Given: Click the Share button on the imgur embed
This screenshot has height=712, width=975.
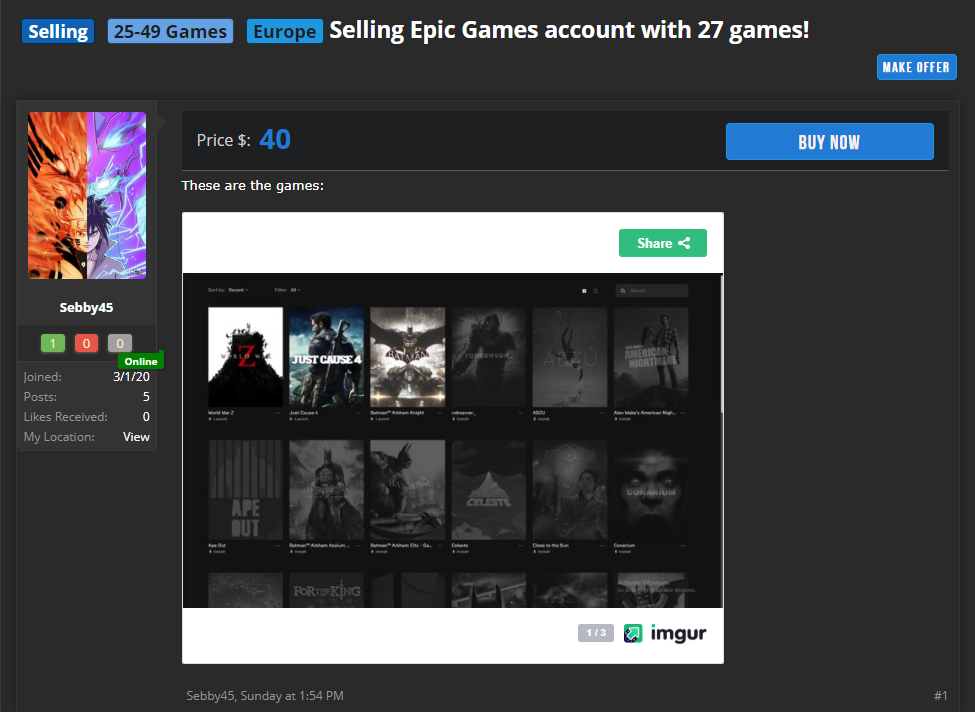Looking at the screenshot, I should pyautogui.click(x=663, y=243).
